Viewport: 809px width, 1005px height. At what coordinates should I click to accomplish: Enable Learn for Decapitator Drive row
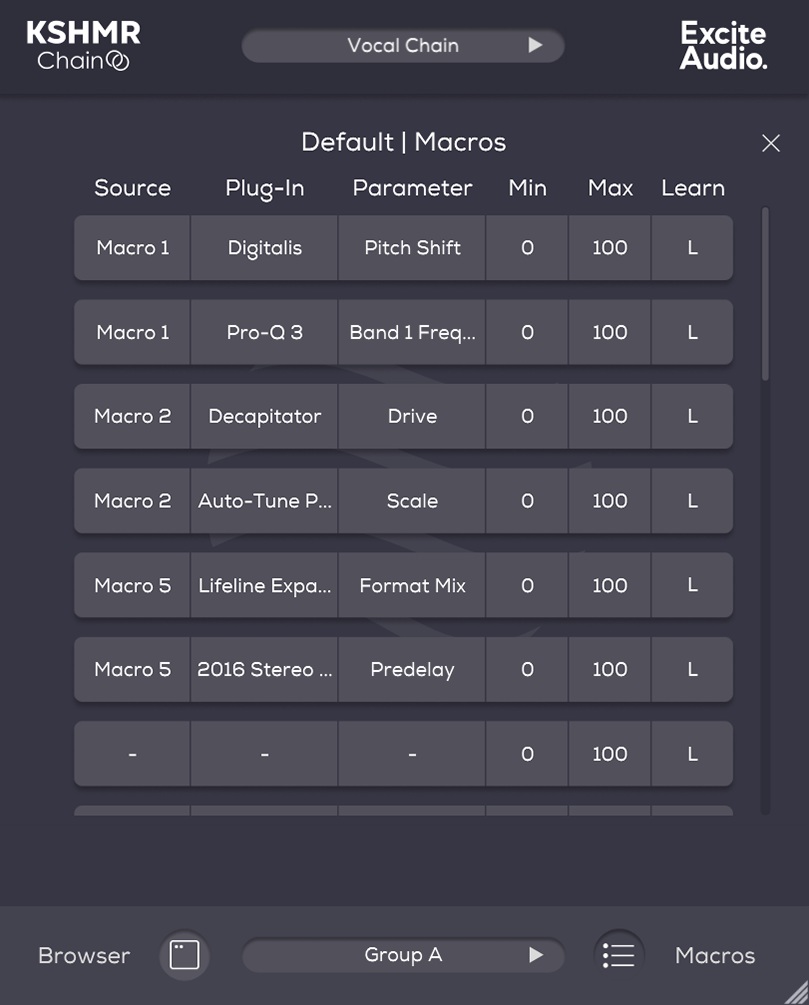click(692, 416)
